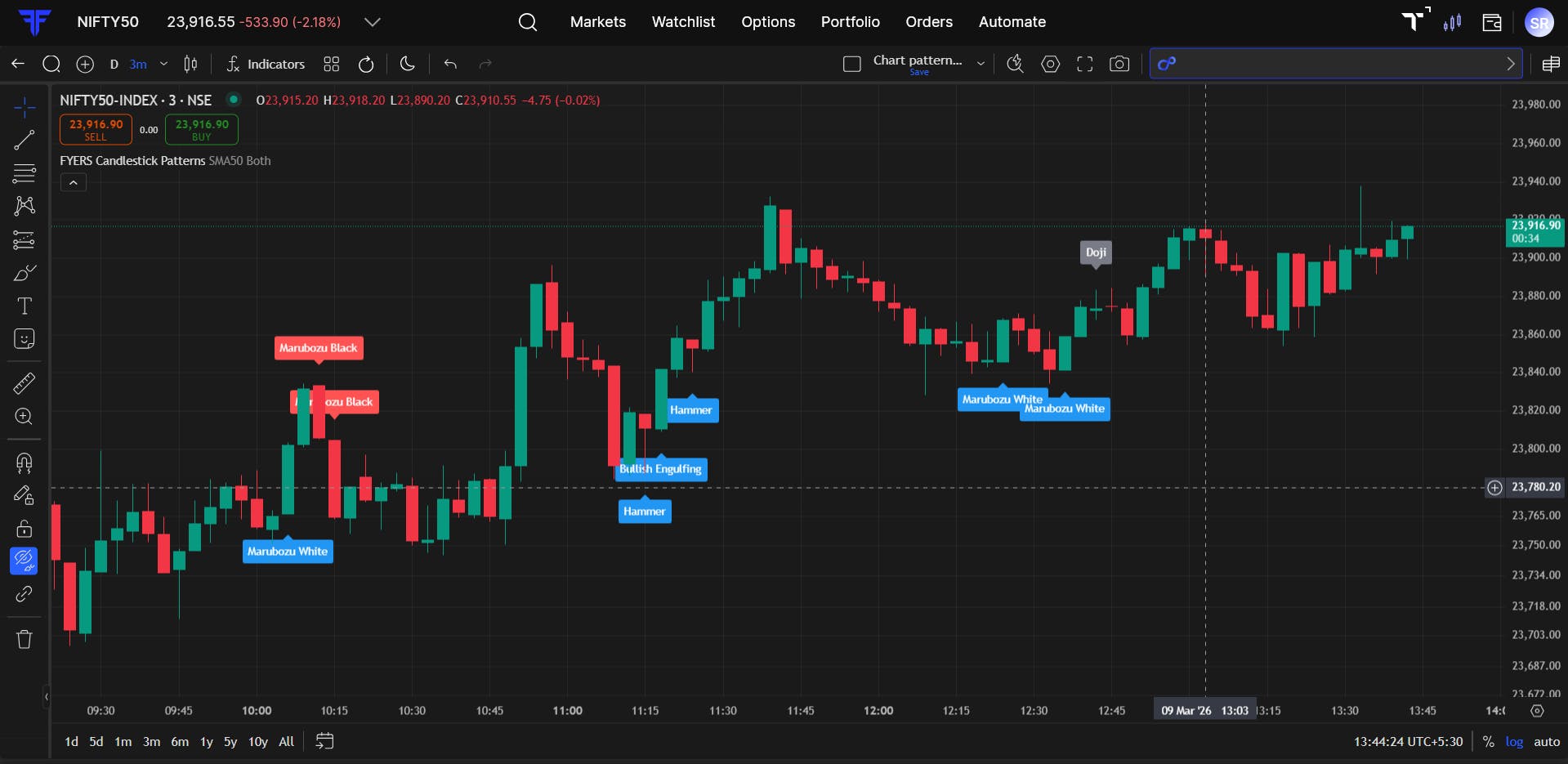Image resolution: width=1568 pixels, height=764 pixels.
Task: Activate the magnet snapping mode
Action: pyautogui.click(x=25, y=463)
